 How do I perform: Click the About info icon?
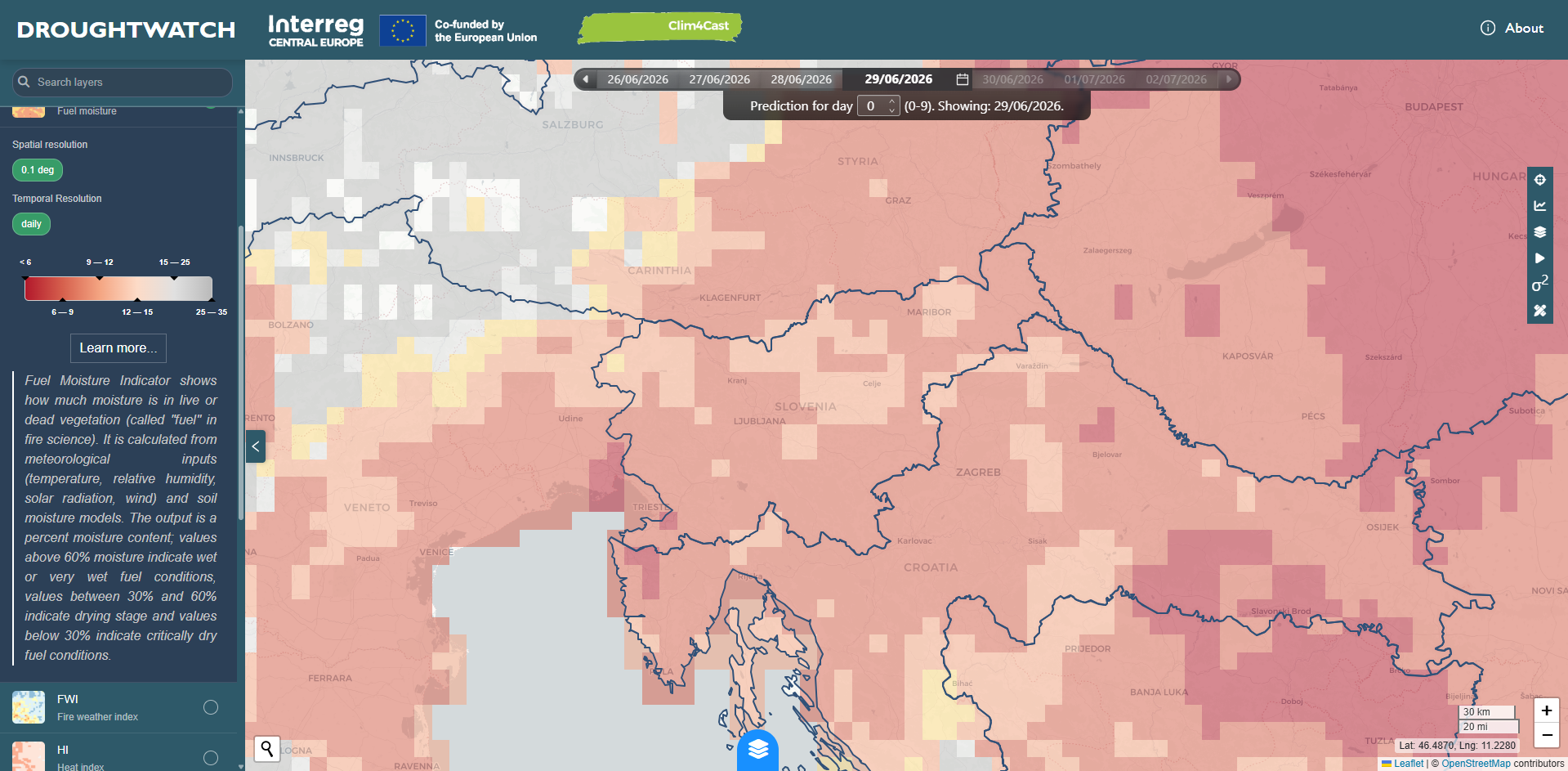(1488, 28)
